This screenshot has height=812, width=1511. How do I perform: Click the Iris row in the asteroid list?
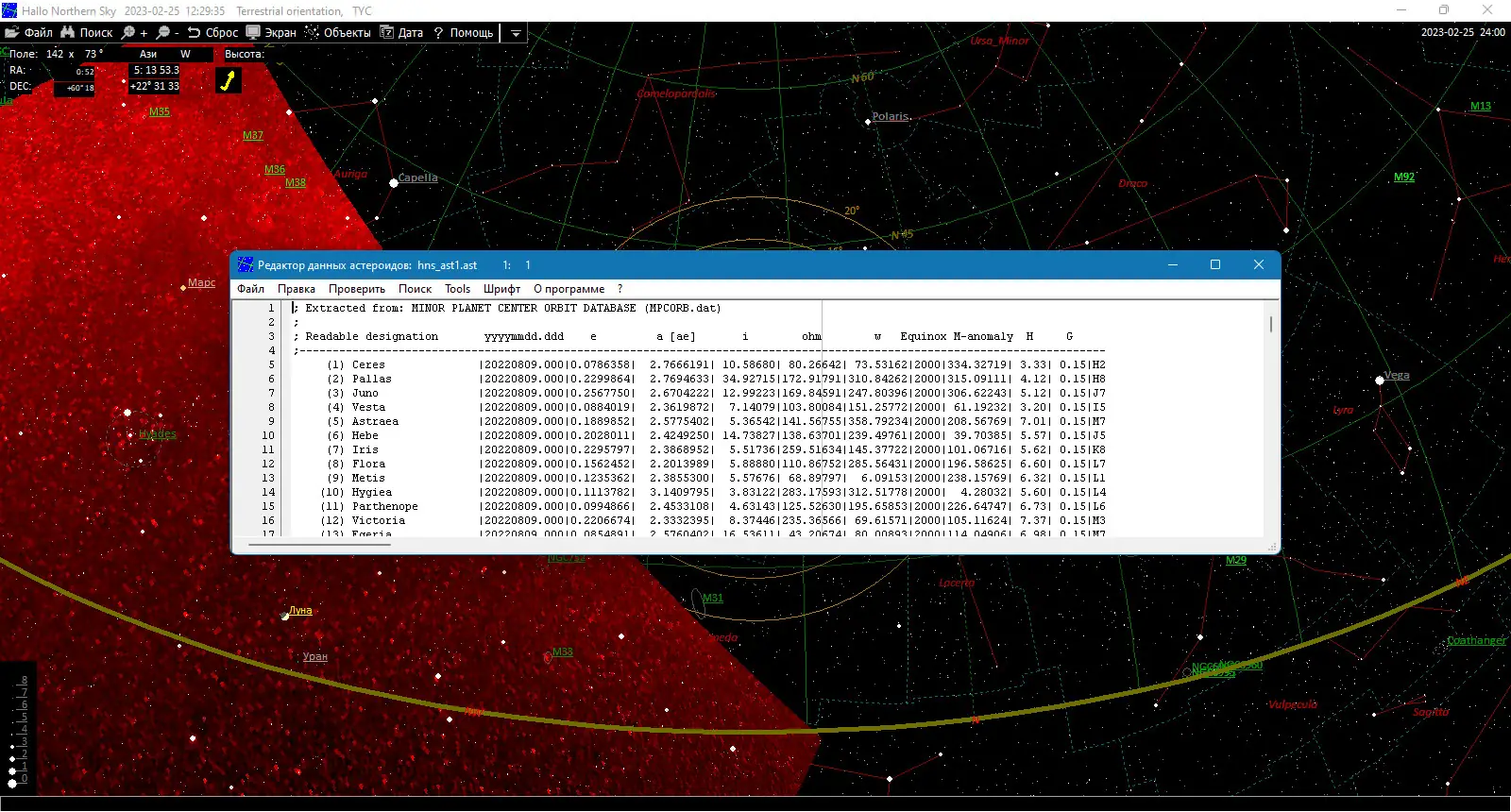coord(699,449)
